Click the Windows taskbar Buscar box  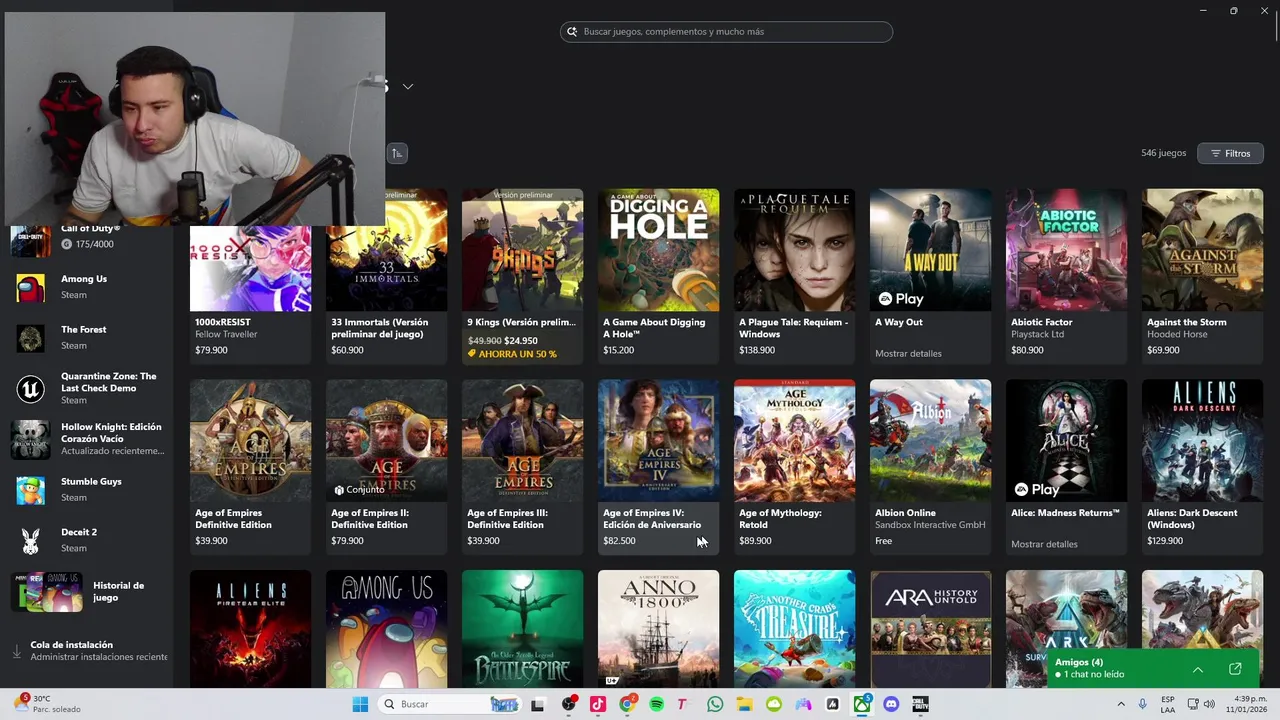(x=449, y=704)
